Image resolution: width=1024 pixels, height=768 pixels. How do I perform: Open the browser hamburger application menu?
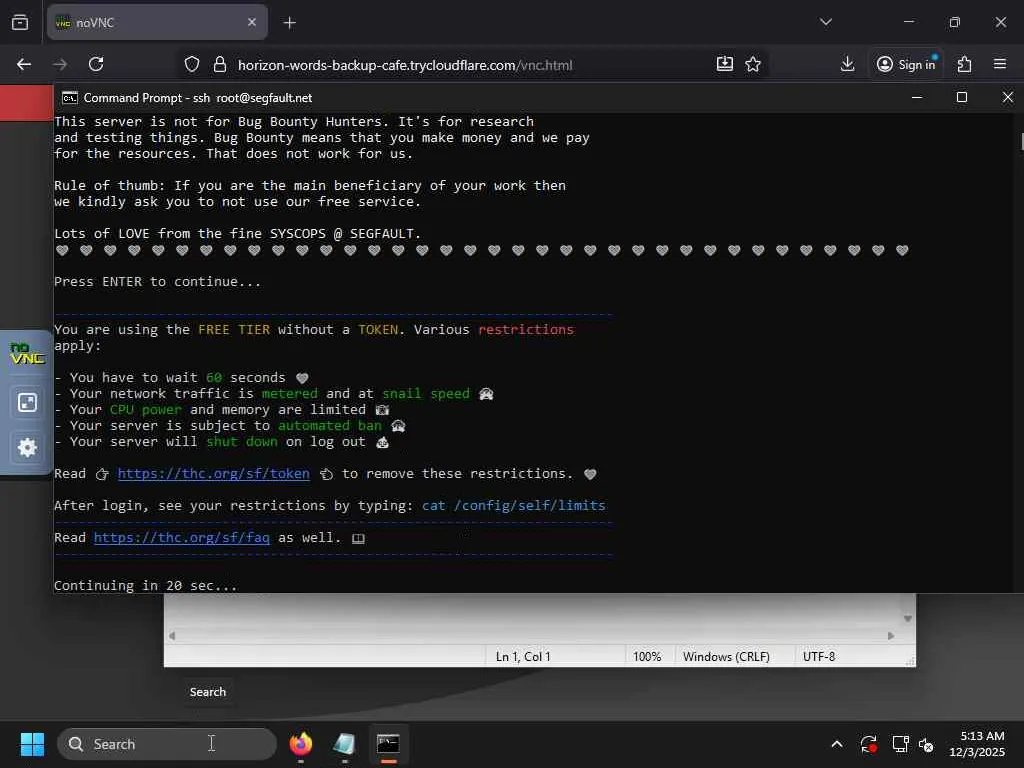[1000, 64]
